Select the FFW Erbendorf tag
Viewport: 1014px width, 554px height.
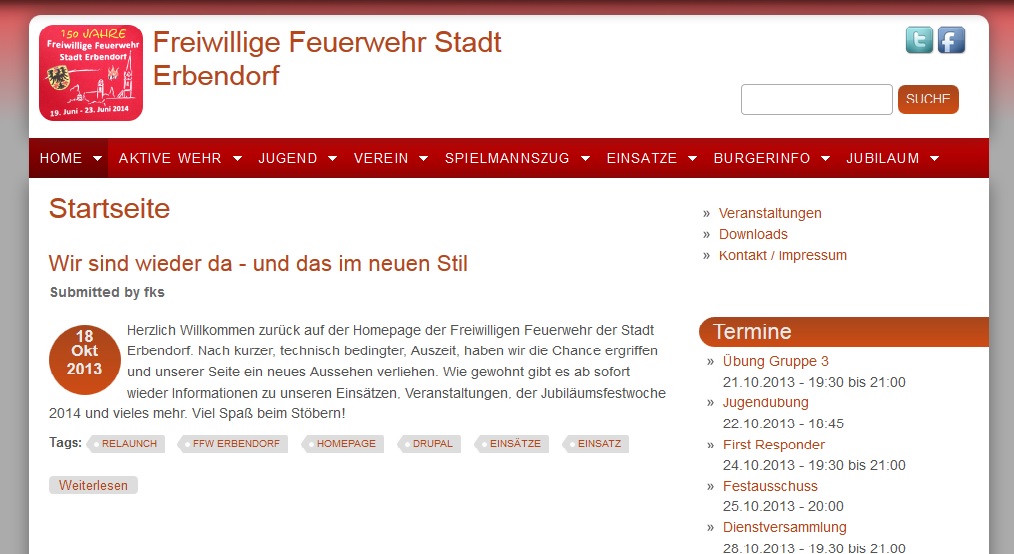point(236,444)
